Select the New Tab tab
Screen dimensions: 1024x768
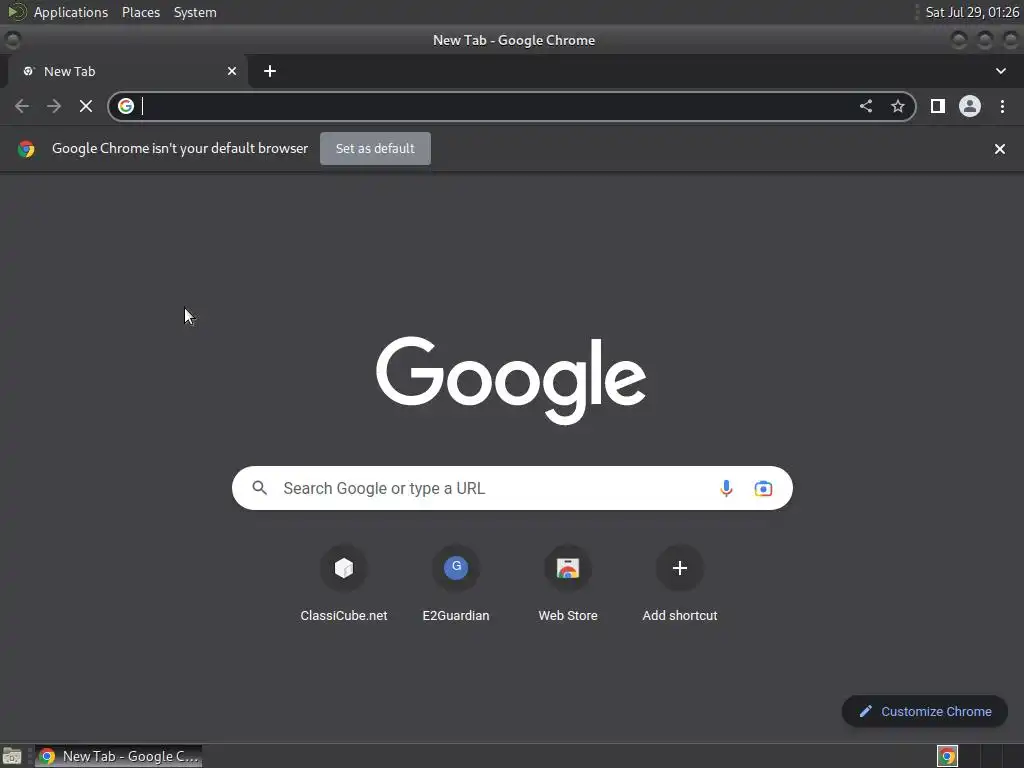(x=127, y=71)
